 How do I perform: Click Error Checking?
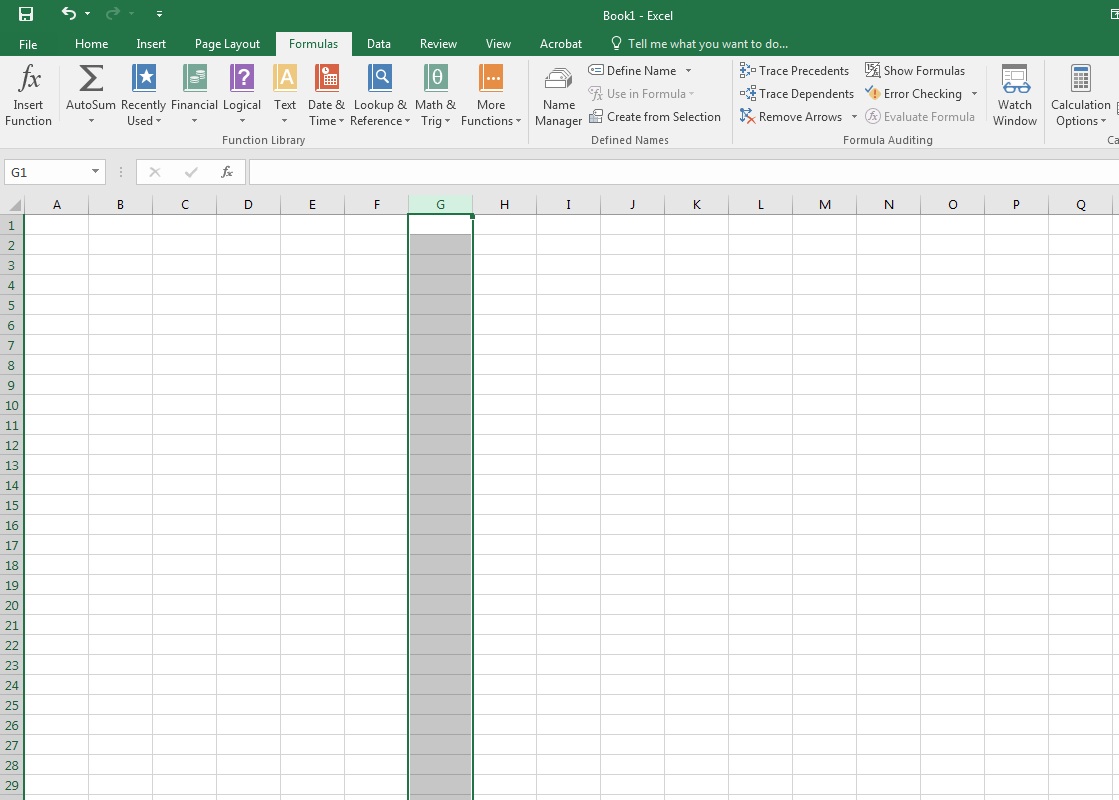point(915,93)
